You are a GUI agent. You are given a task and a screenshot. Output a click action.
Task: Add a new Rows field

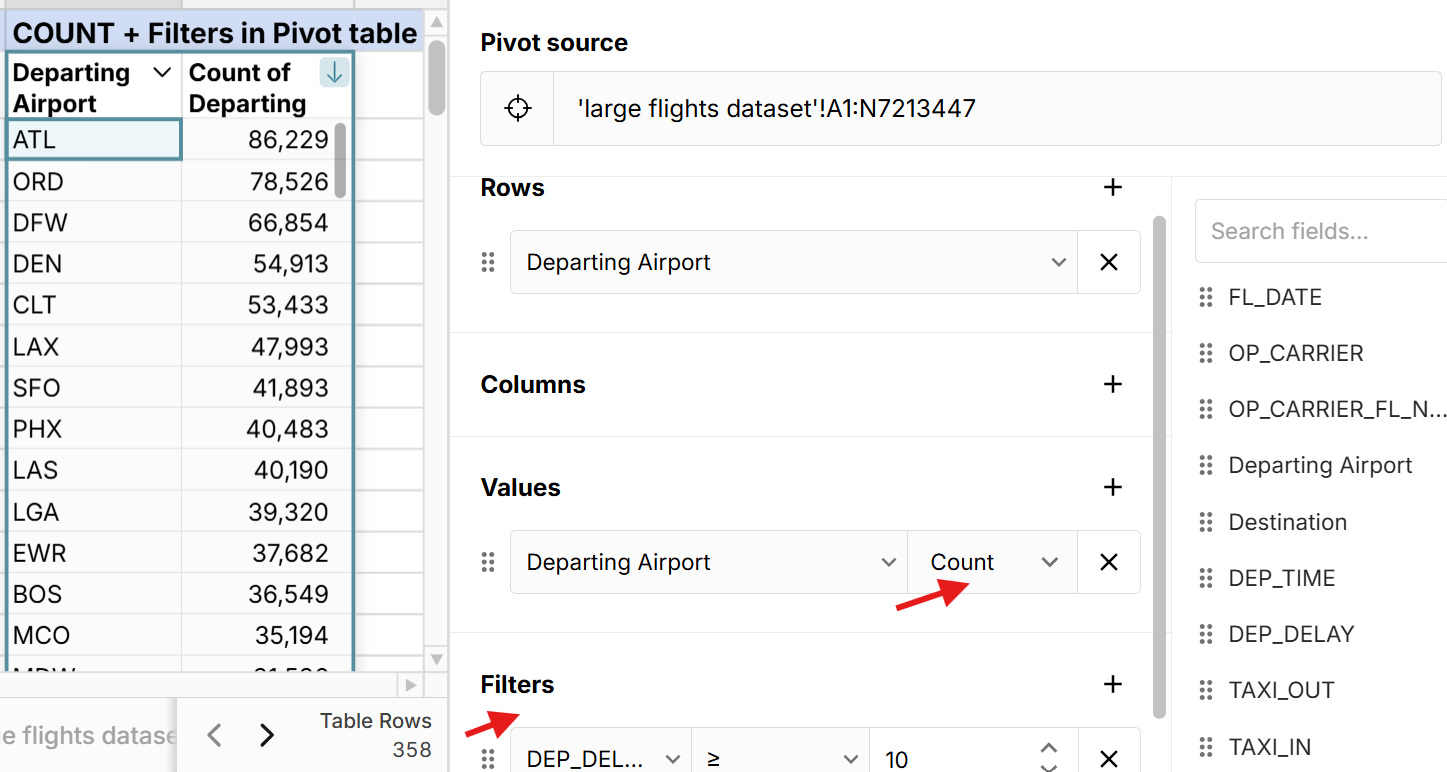pyautogui.click(x=1112, y=187)
